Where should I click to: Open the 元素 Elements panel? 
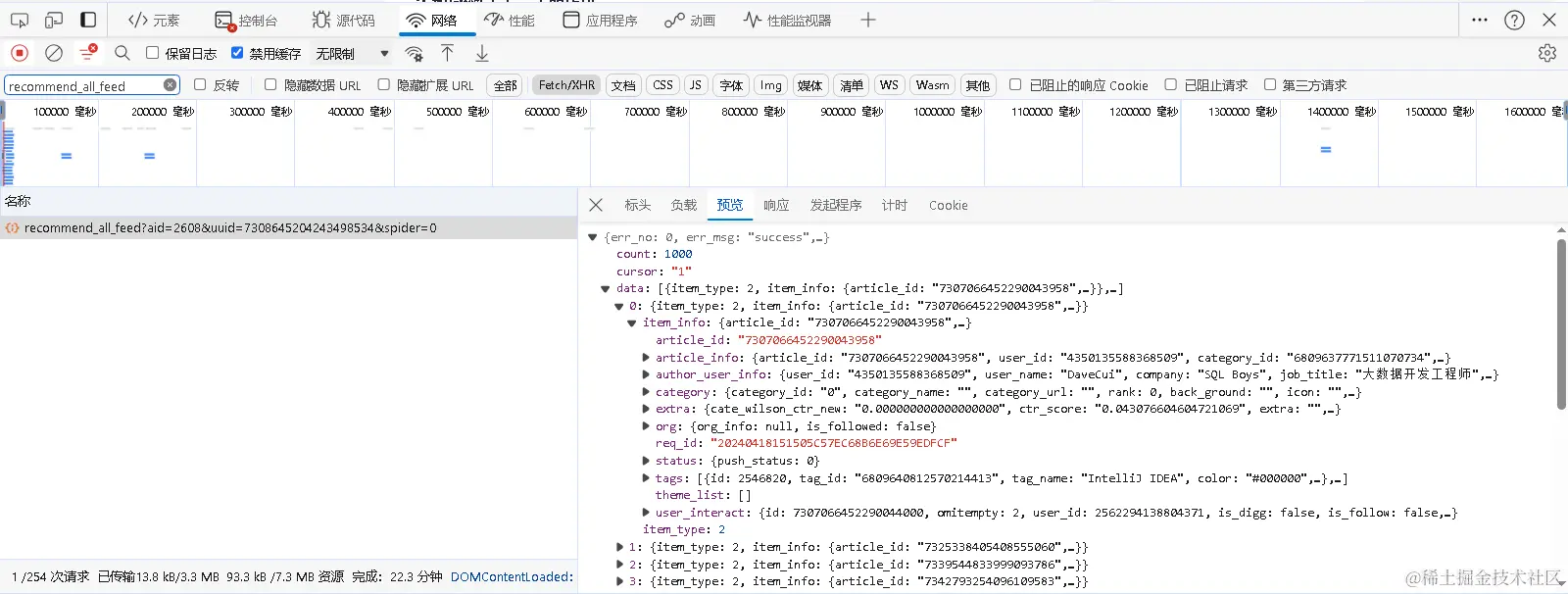coord(154,20)
